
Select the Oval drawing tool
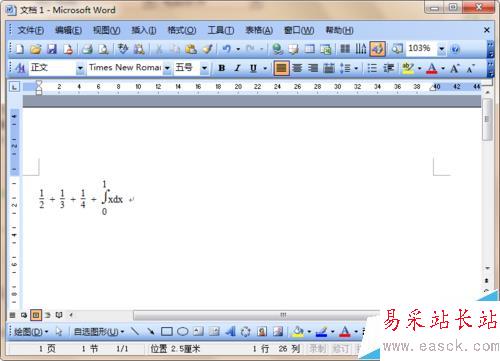pos(182,331)
